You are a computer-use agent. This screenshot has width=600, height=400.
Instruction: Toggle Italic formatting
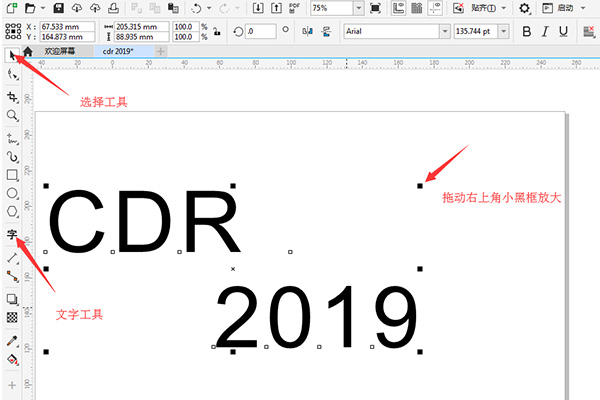(545, 31)
